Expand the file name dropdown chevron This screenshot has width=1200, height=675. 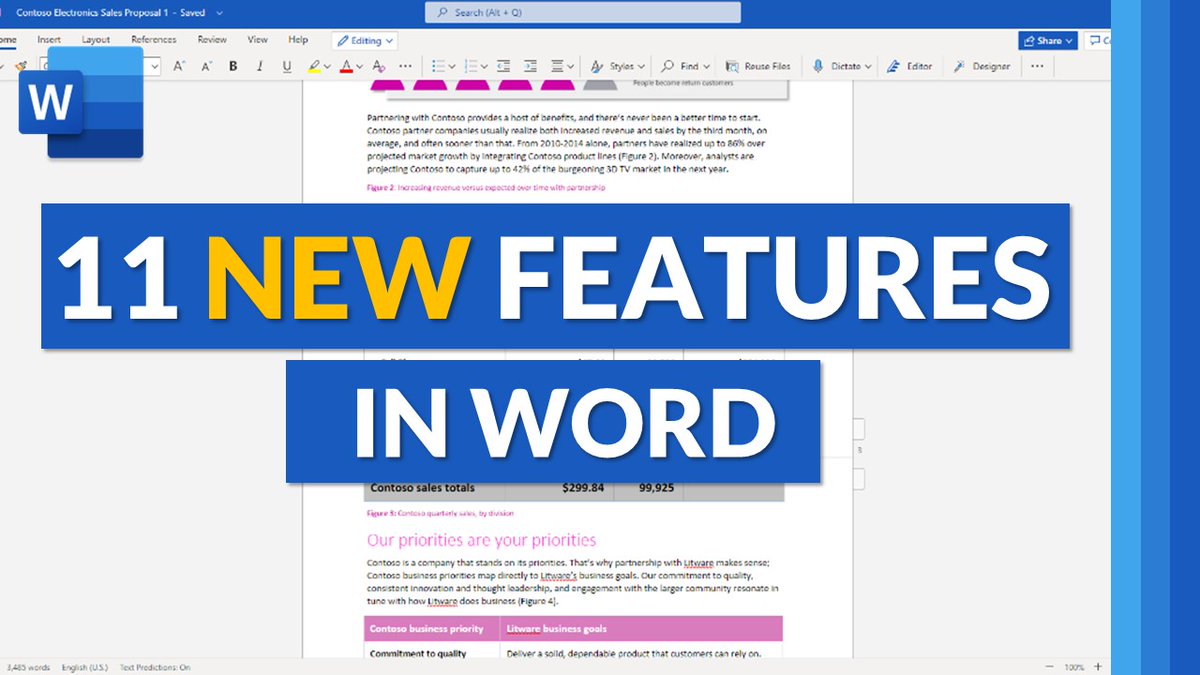coord(219,13)
